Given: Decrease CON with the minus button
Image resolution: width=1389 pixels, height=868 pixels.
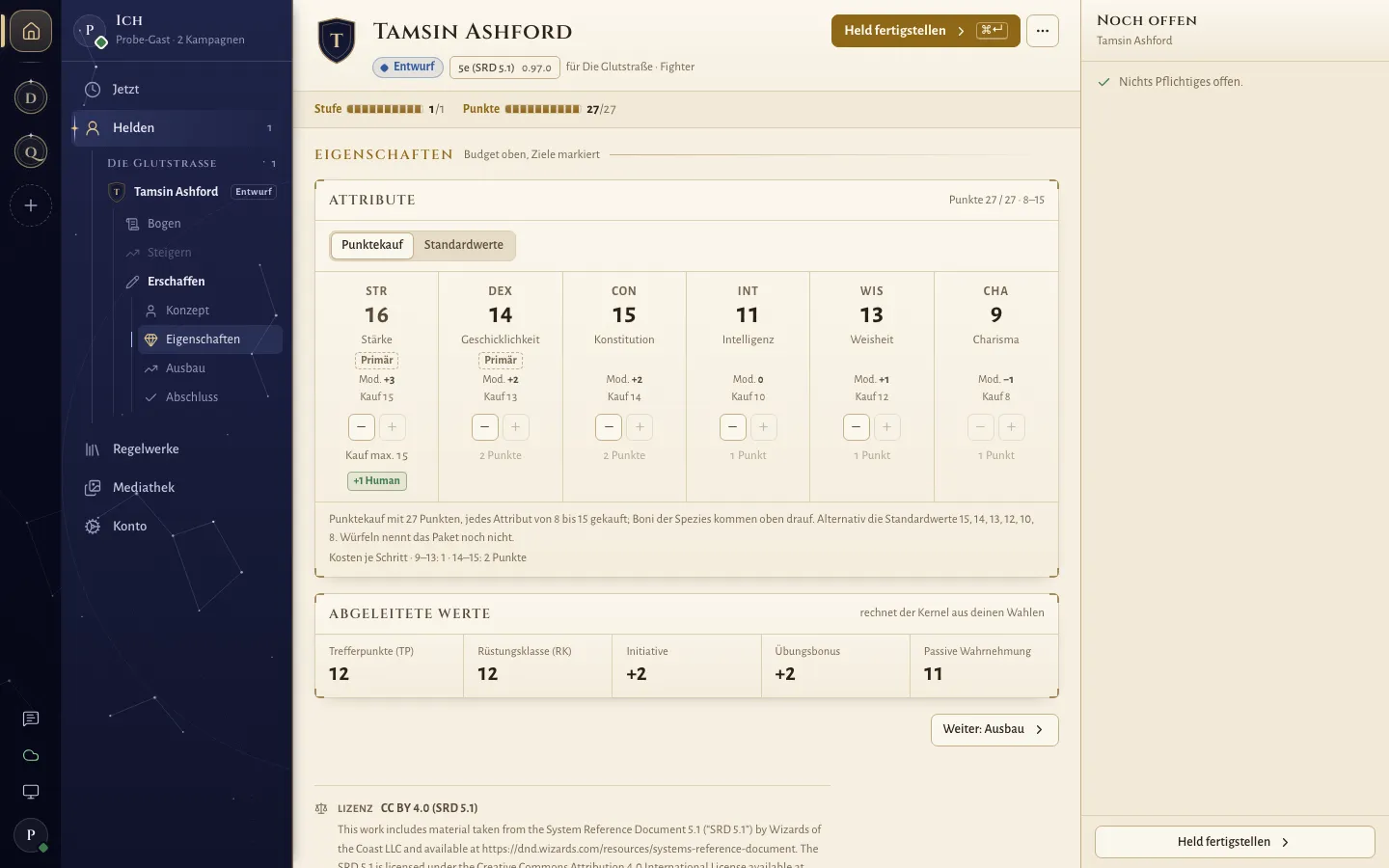Looking at the screenshot, I should point(609,427).
